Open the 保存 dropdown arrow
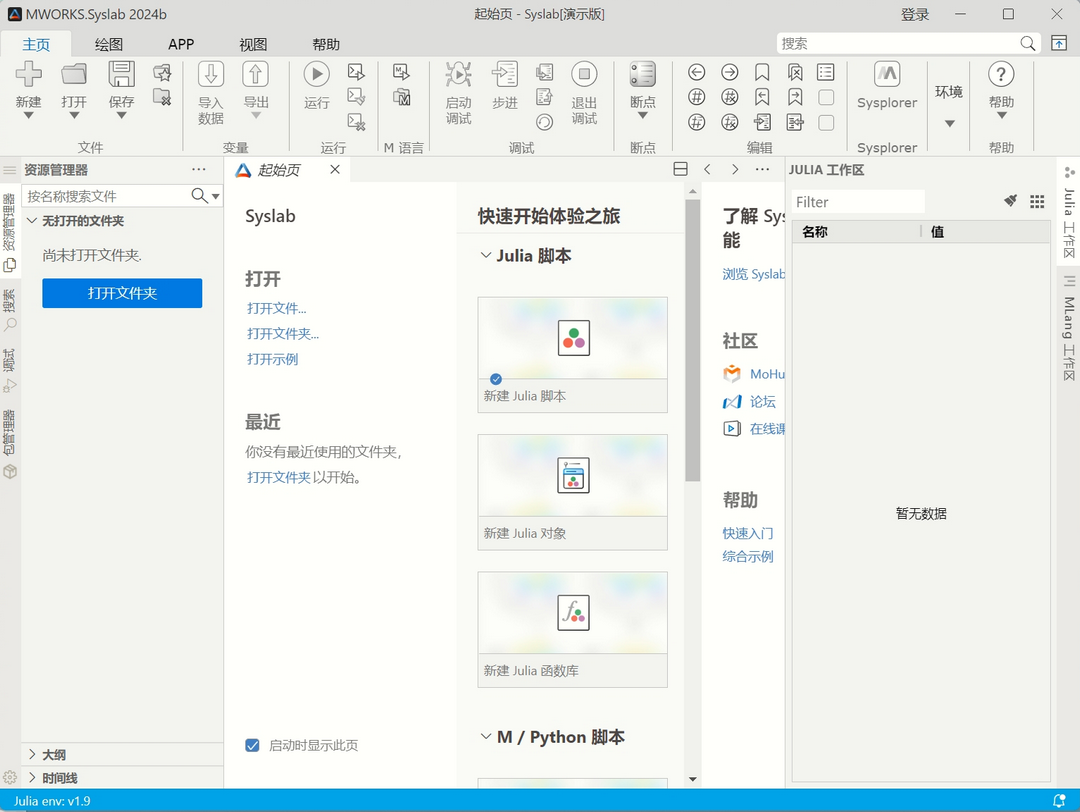 pos(121,116)
